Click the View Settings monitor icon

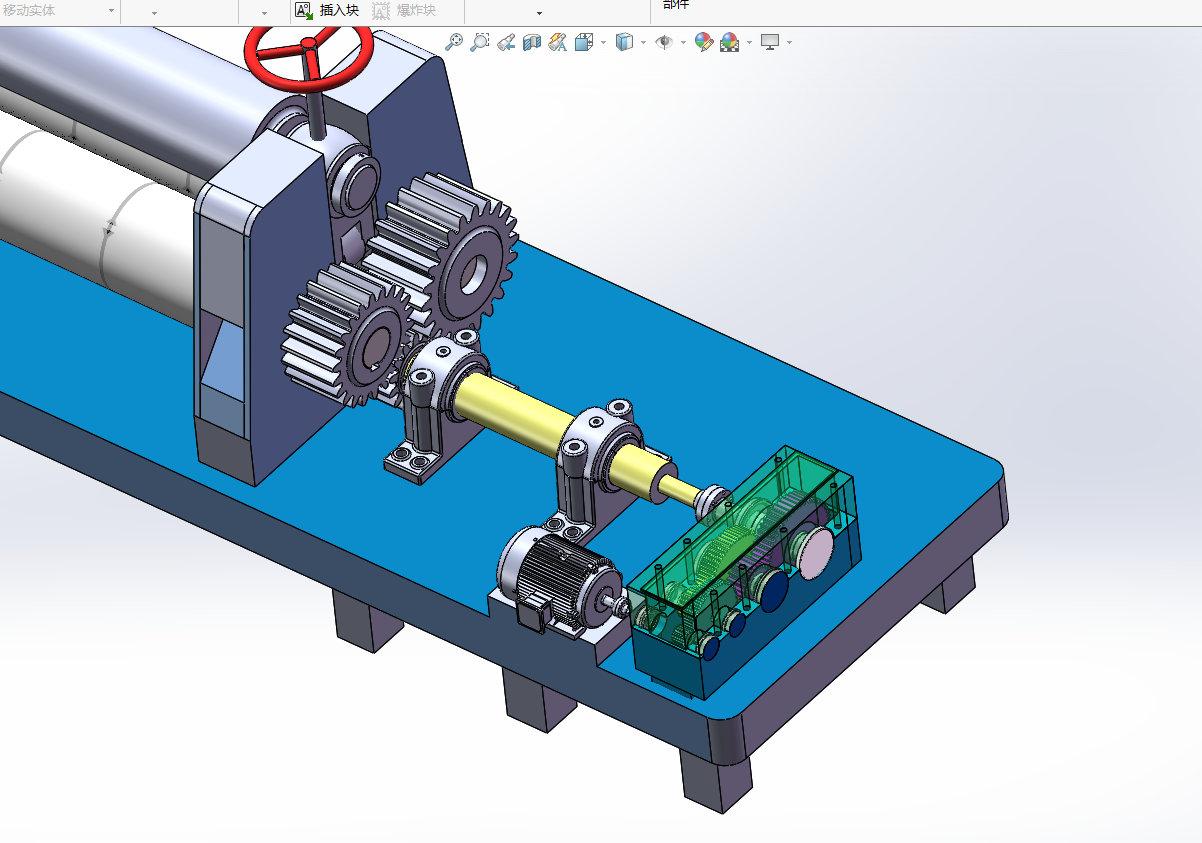pos(770,42)
